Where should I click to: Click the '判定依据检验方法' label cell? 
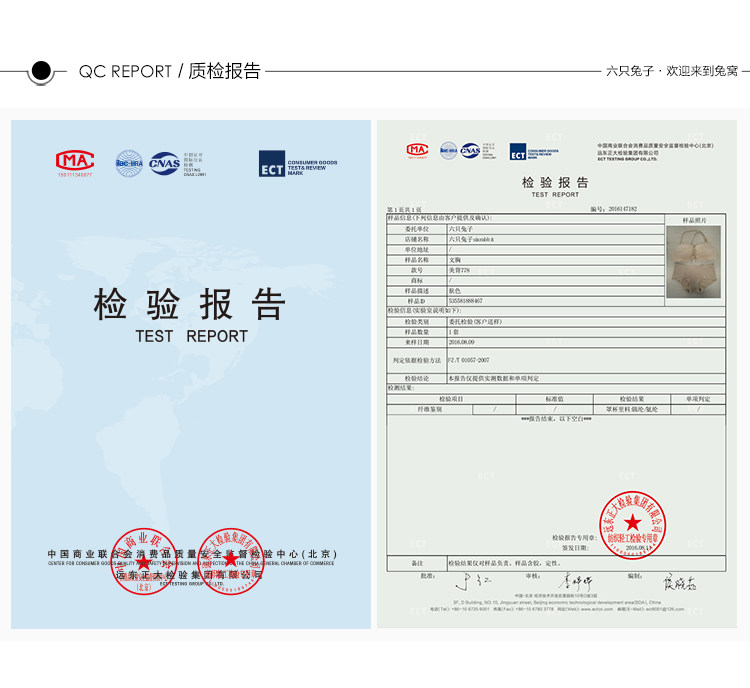coord(417,360)
